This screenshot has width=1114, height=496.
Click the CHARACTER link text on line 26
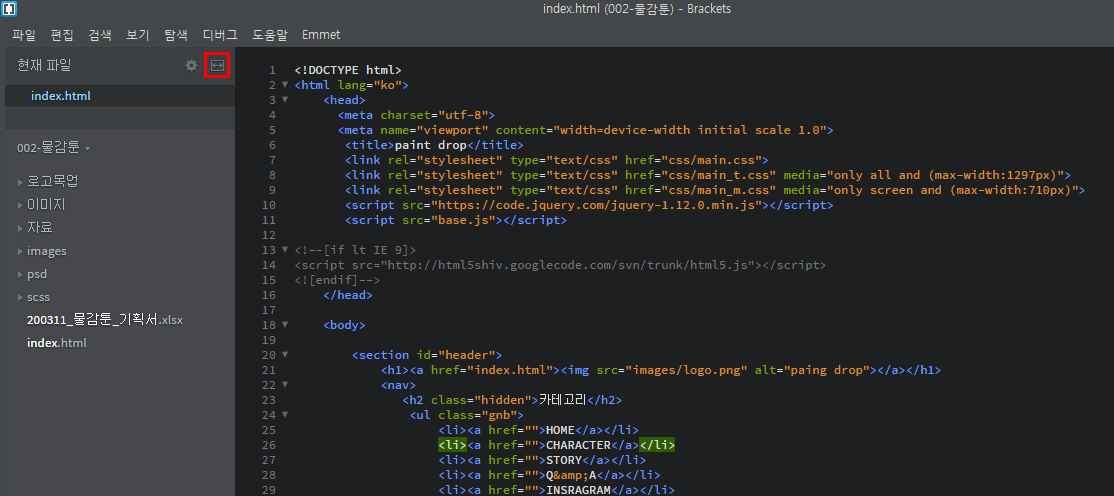tap(578, 445)
